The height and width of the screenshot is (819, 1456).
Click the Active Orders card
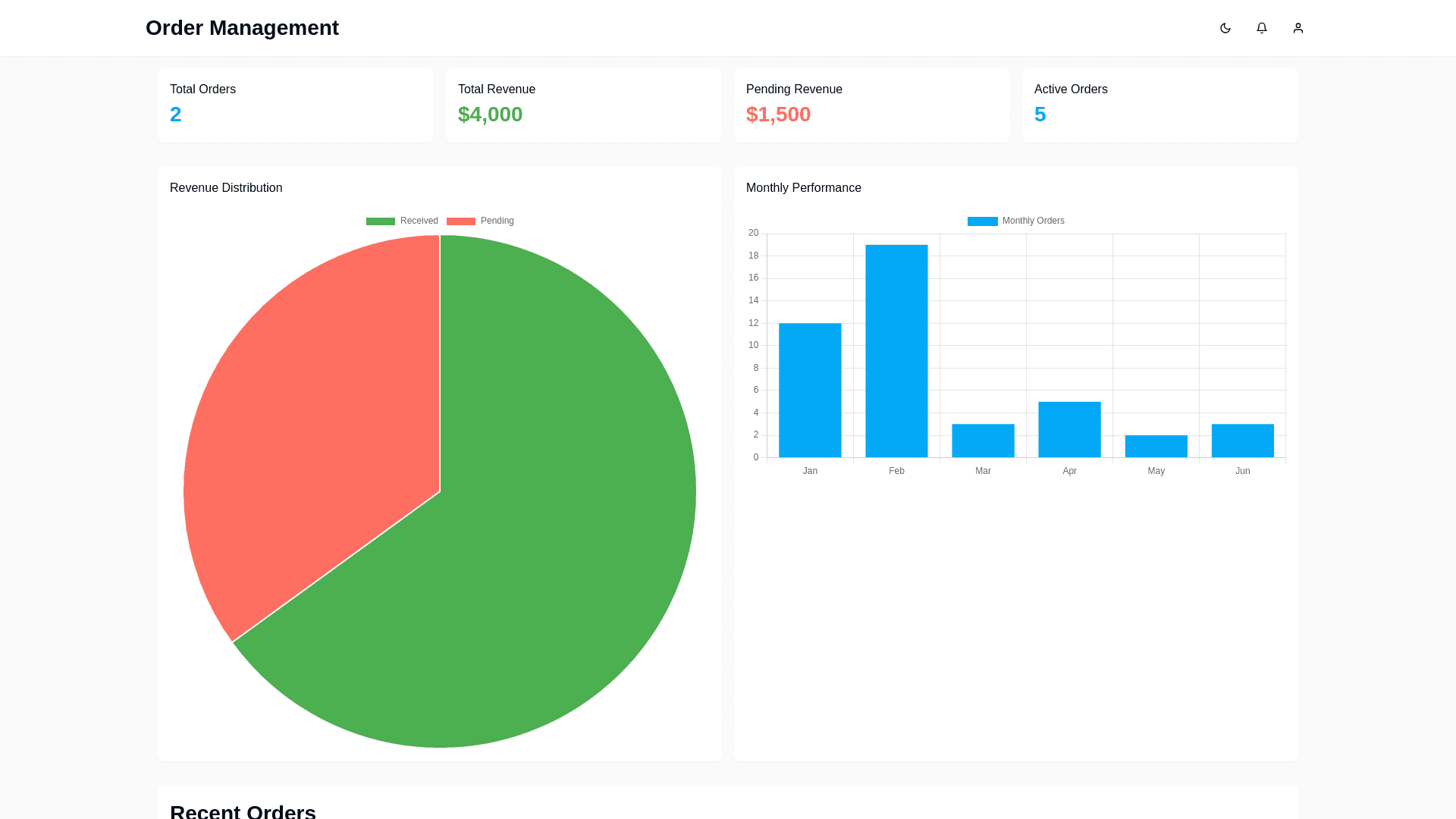1159,105
